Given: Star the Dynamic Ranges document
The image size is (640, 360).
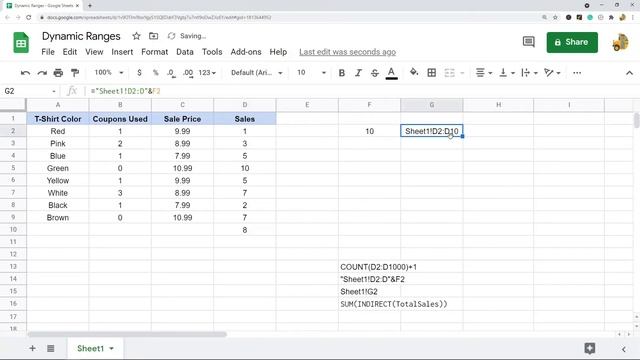Looking at the screenshot, I should click(136, 36).
